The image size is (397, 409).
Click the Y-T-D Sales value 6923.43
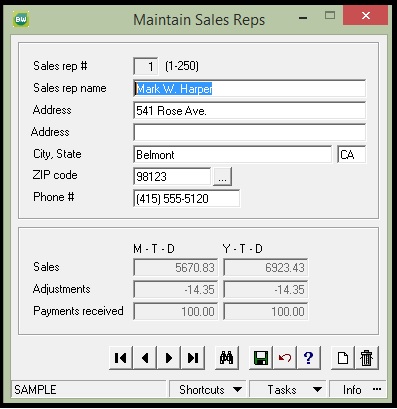[266, 267]
